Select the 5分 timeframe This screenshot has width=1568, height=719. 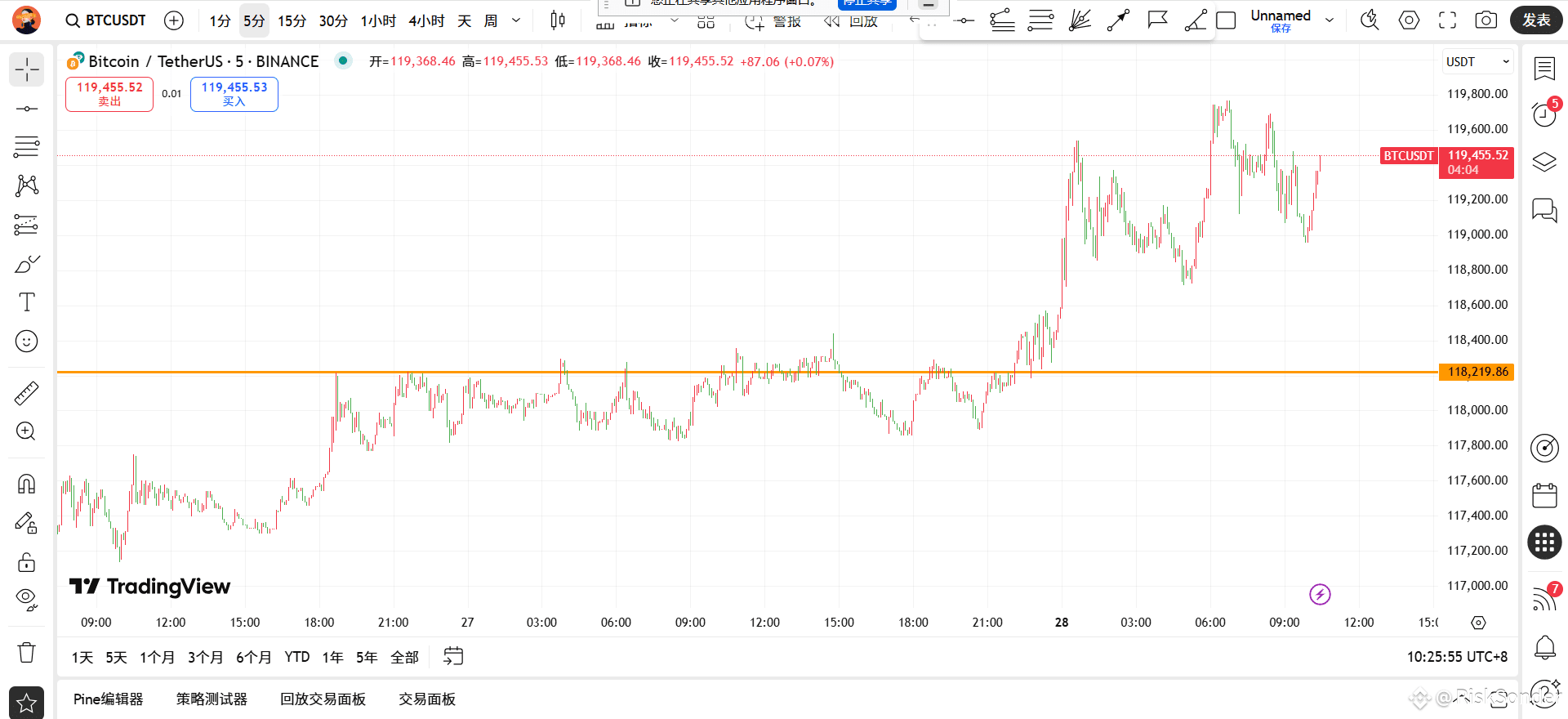pyautogui.click(x=254, y=20)
